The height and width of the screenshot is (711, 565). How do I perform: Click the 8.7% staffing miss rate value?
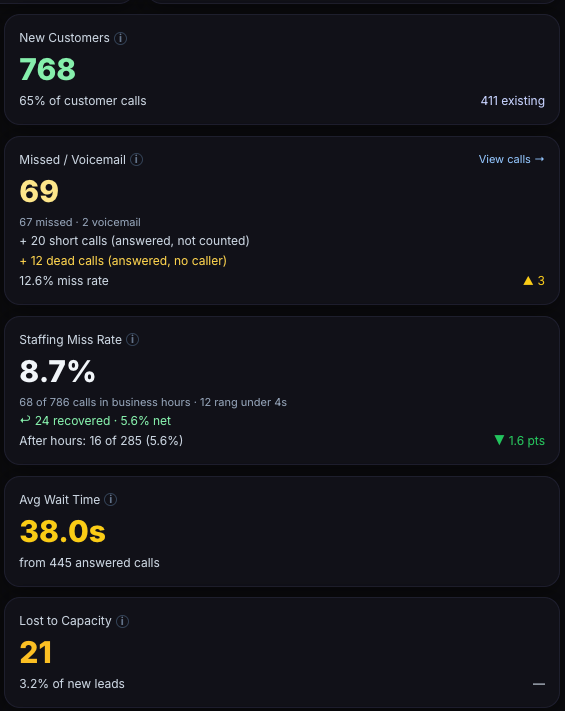pos(57,371)
